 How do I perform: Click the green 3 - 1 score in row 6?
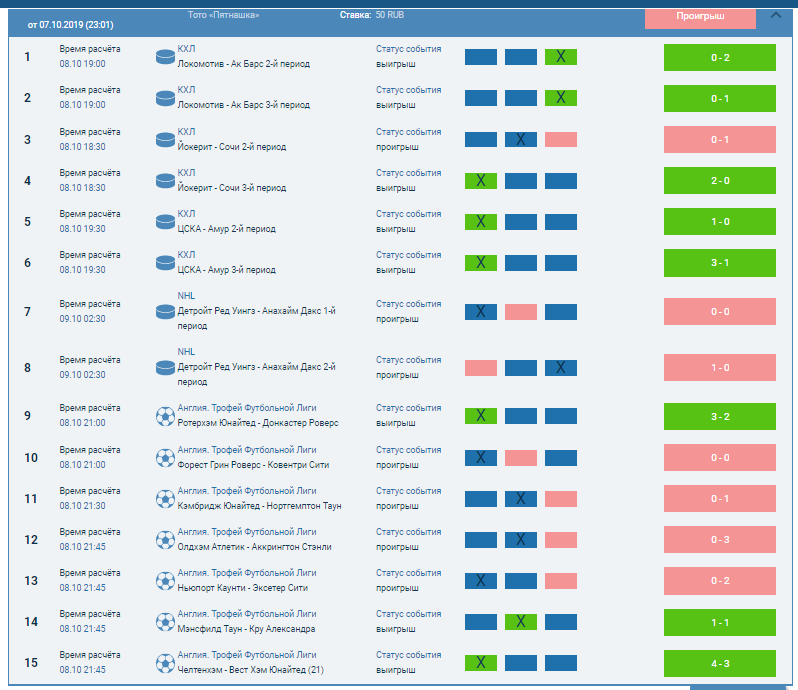tap(720, 263)
